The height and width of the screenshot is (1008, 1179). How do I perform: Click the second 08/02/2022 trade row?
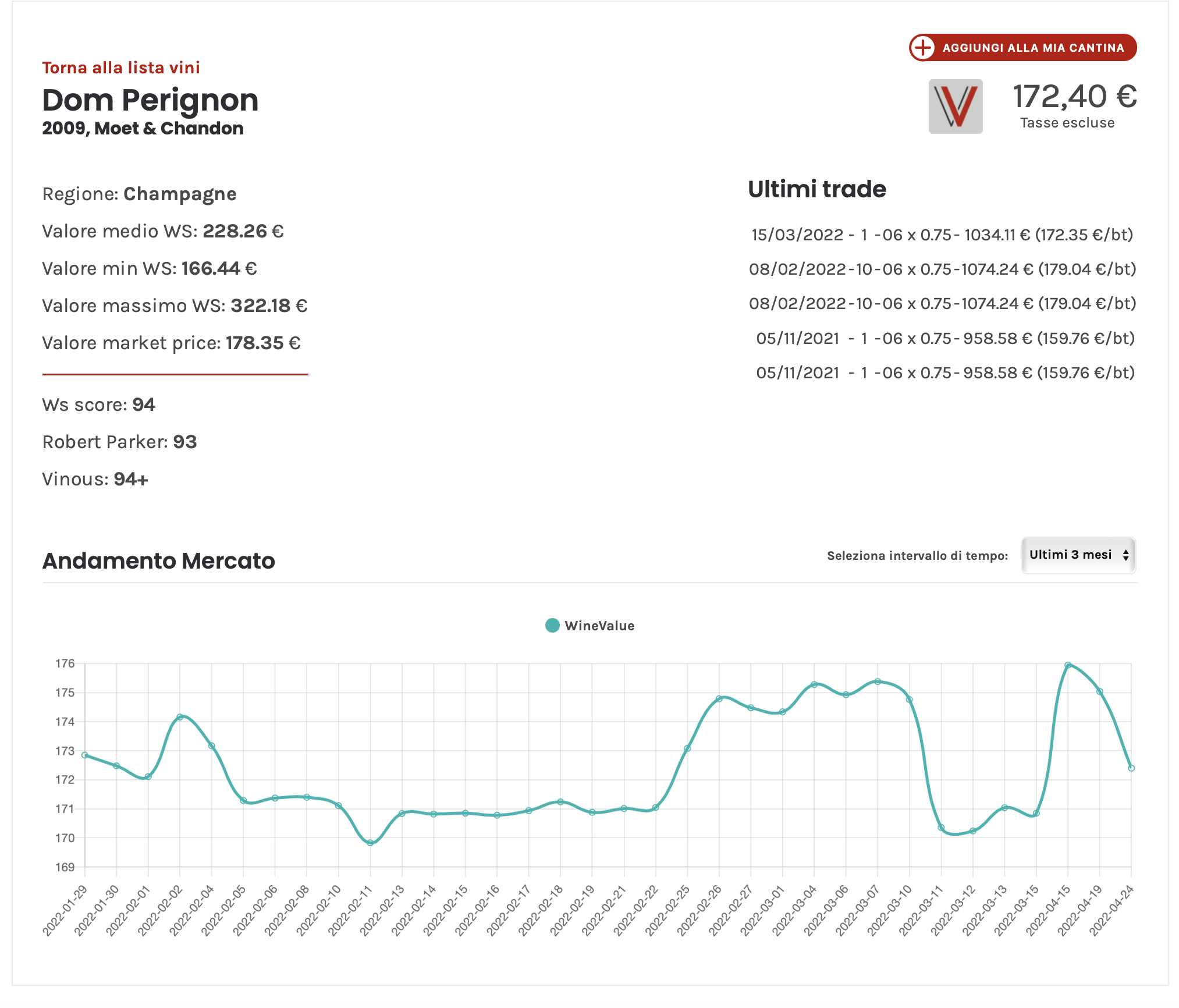[x=942, y=303]
